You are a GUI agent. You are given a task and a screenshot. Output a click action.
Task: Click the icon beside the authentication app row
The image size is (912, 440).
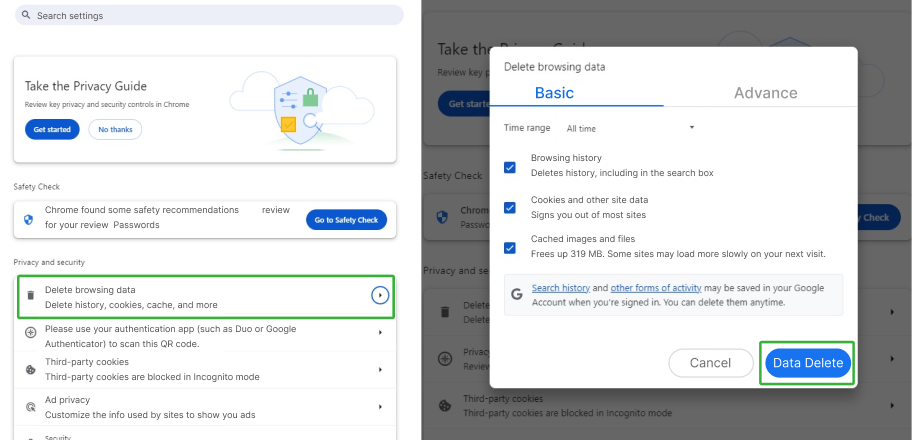pos(31,333)
